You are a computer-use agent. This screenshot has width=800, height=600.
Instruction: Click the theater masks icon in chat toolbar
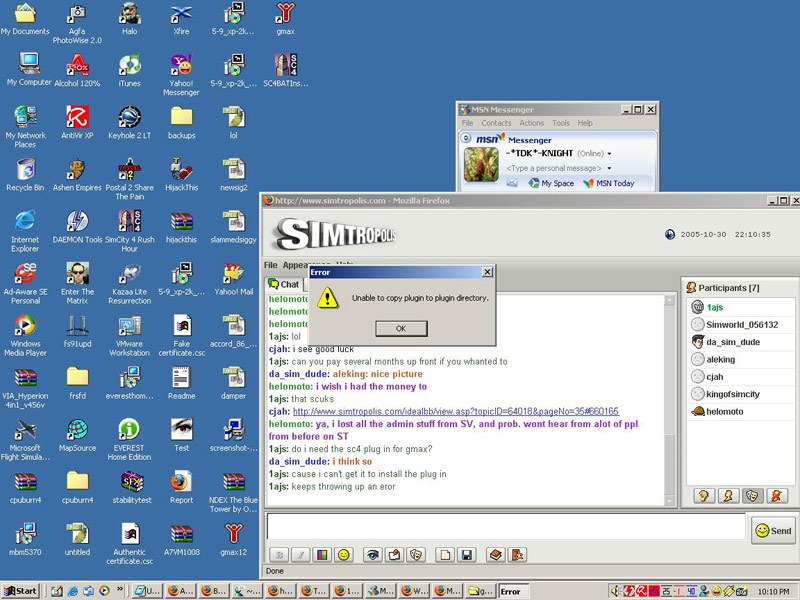click(x=416, y=555)
